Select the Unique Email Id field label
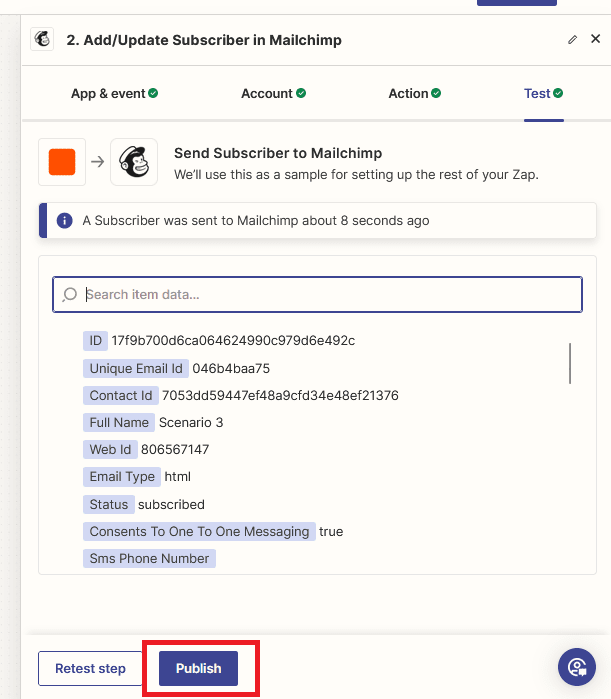The image size is (611, 699). (136, 368)
